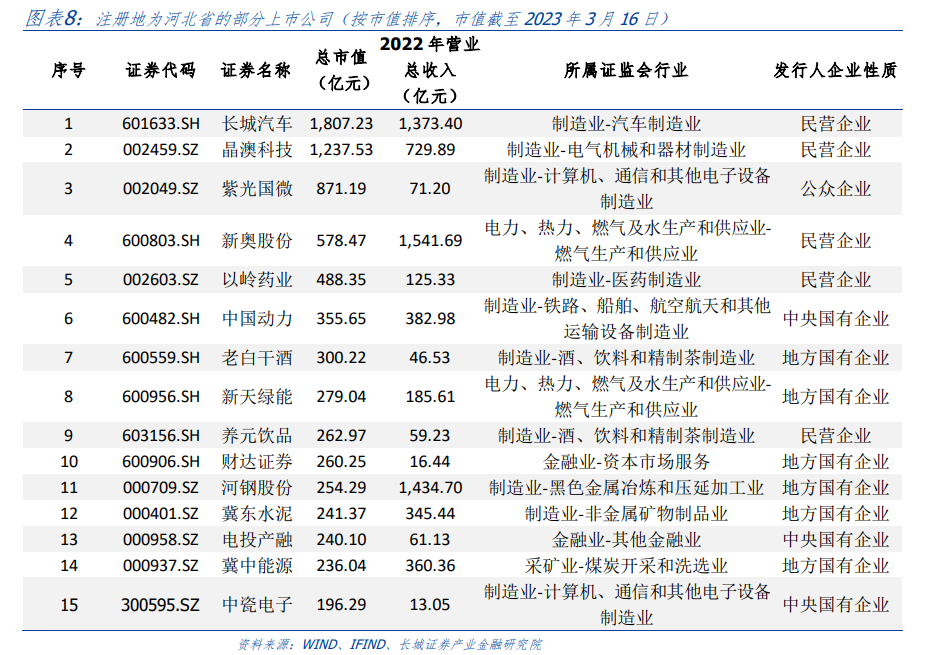
Task: Click the 发行人企业性质 column header
Action: click(835, 70)
